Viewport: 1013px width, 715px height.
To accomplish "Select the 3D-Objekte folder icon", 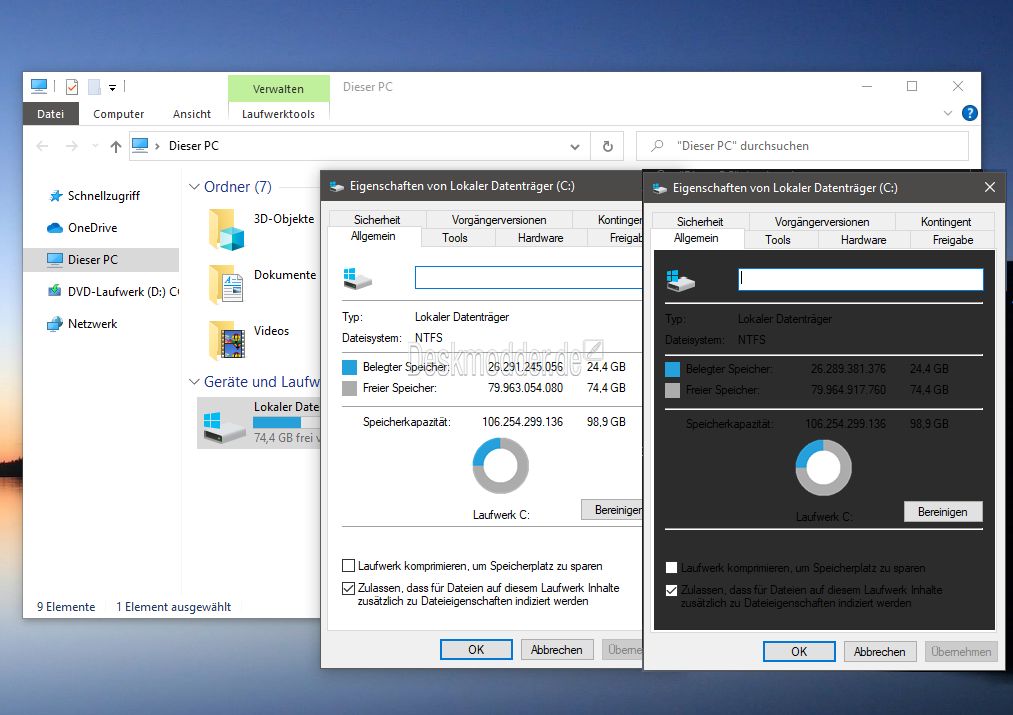I will coord(227,229).
